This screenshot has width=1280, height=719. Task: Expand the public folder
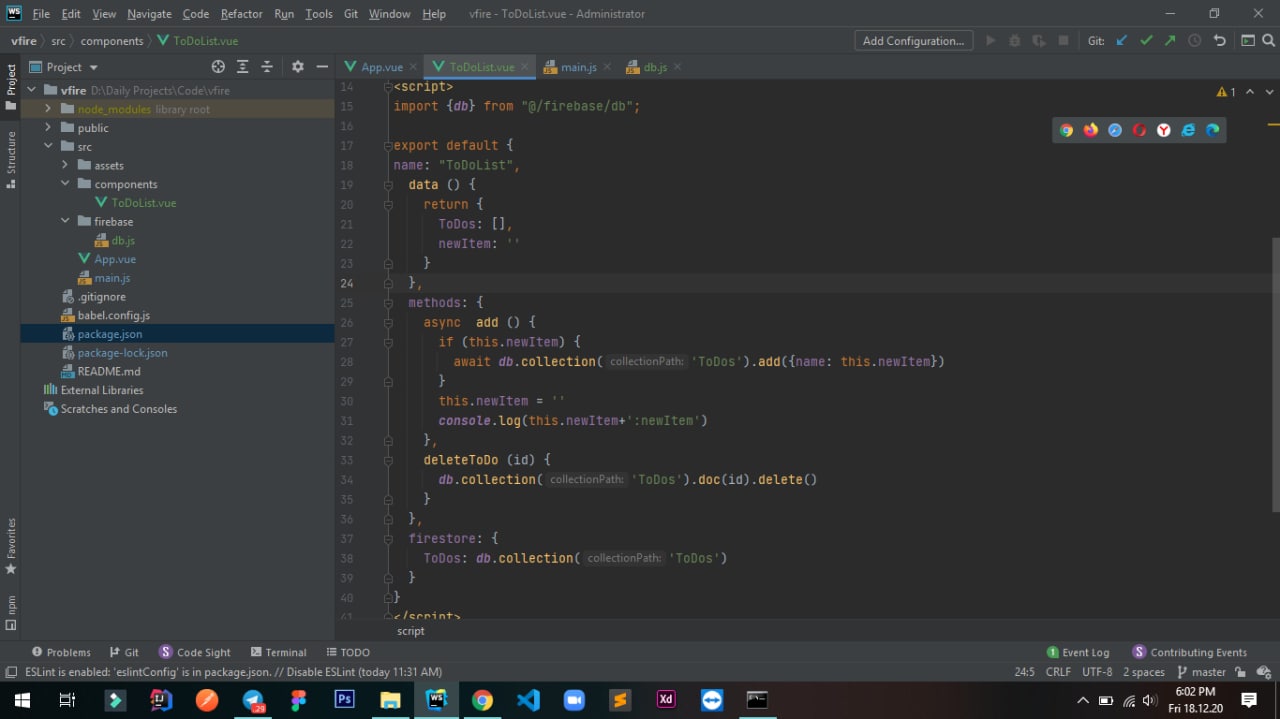click(48, 128)
